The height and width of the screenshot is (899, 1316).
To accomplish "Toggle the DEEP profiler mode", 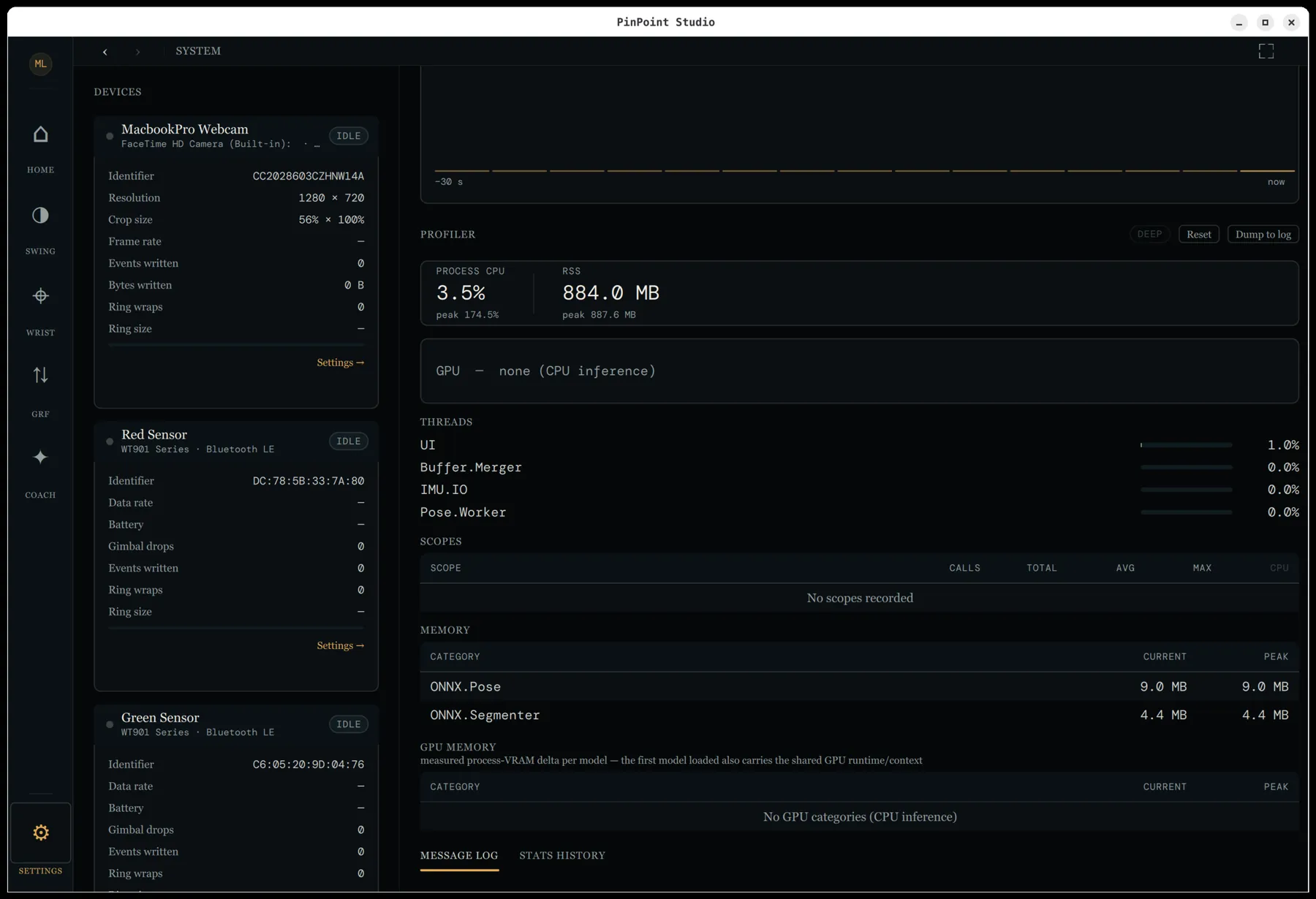I will 1149,235.
